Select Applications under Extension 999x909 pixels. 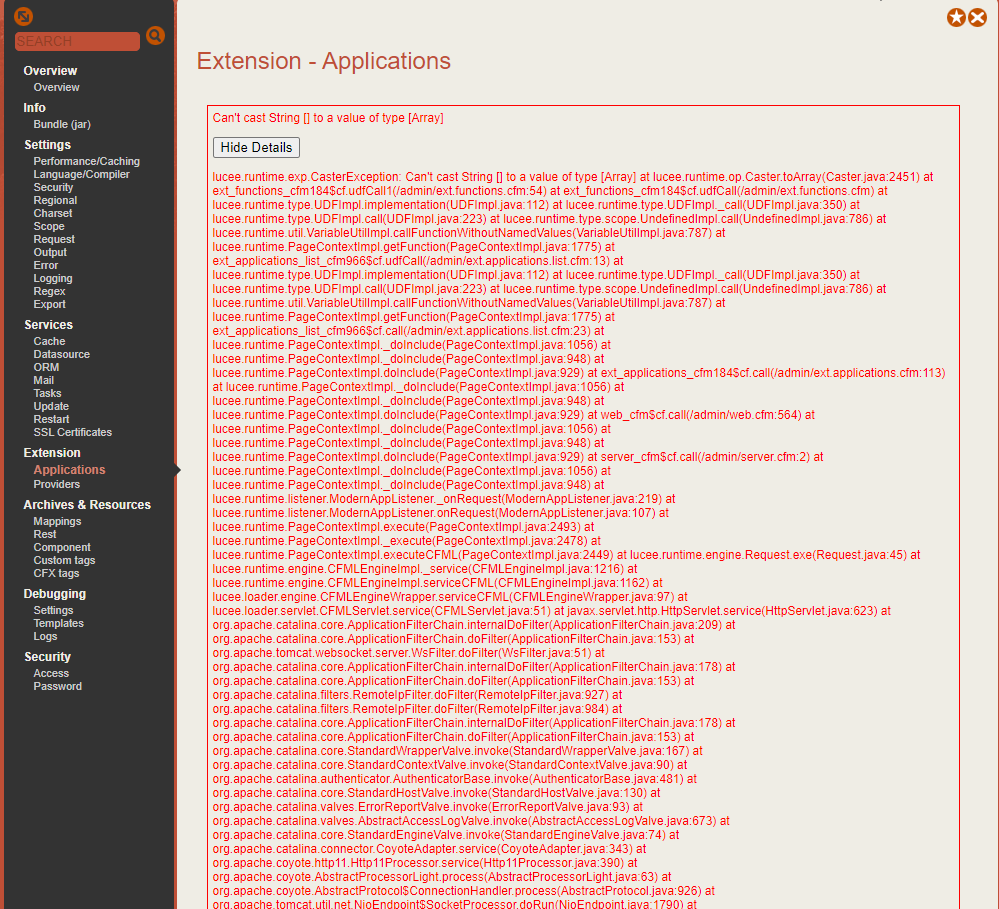[69, 469]
